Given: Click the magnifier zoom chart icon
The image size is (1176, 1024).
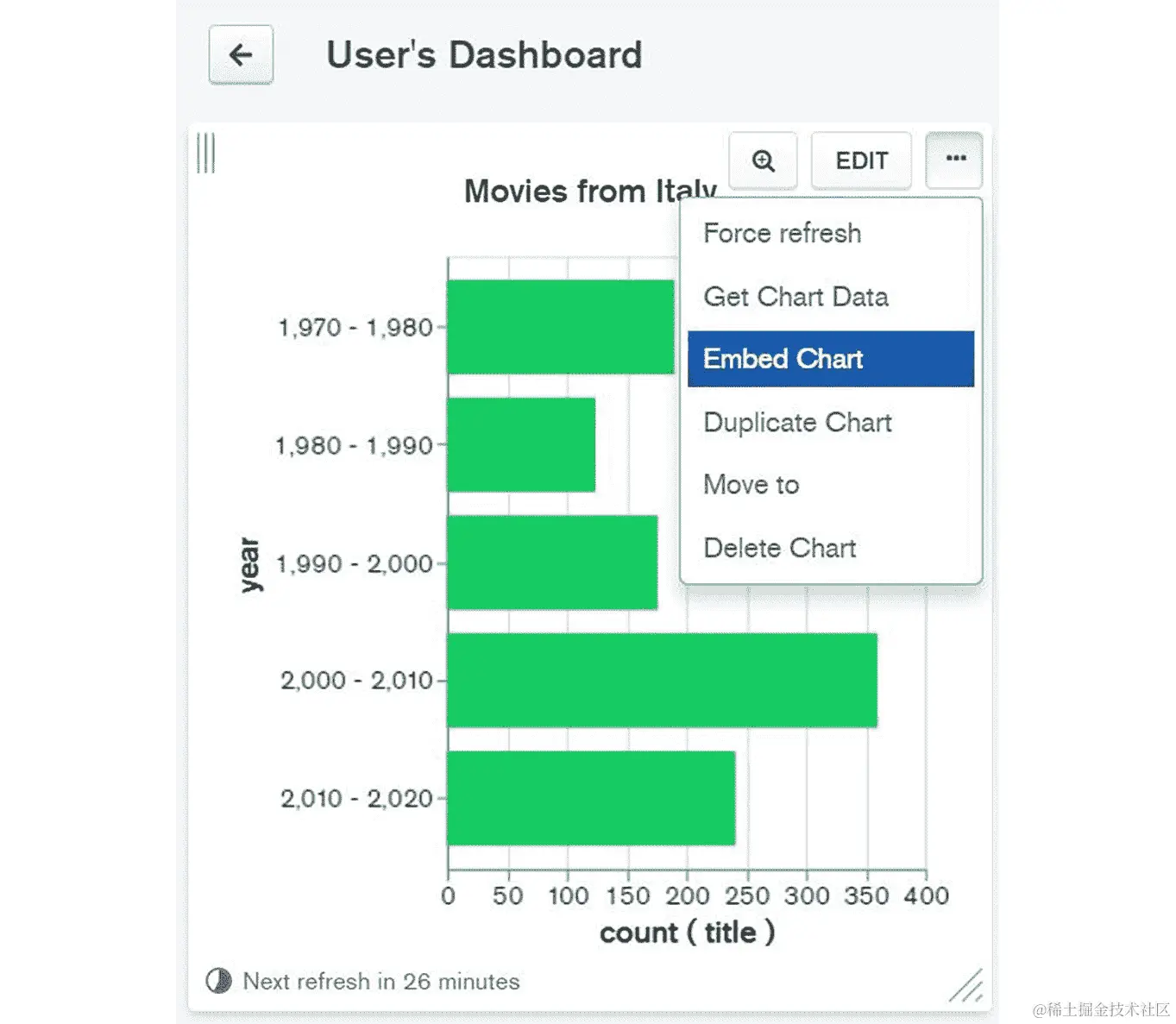Looking at the screenshot, I should 763,160.
